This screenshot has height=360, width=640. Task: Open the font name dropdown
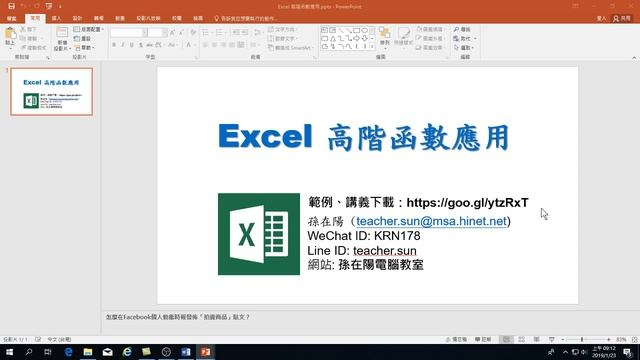(x=144, y=33)
